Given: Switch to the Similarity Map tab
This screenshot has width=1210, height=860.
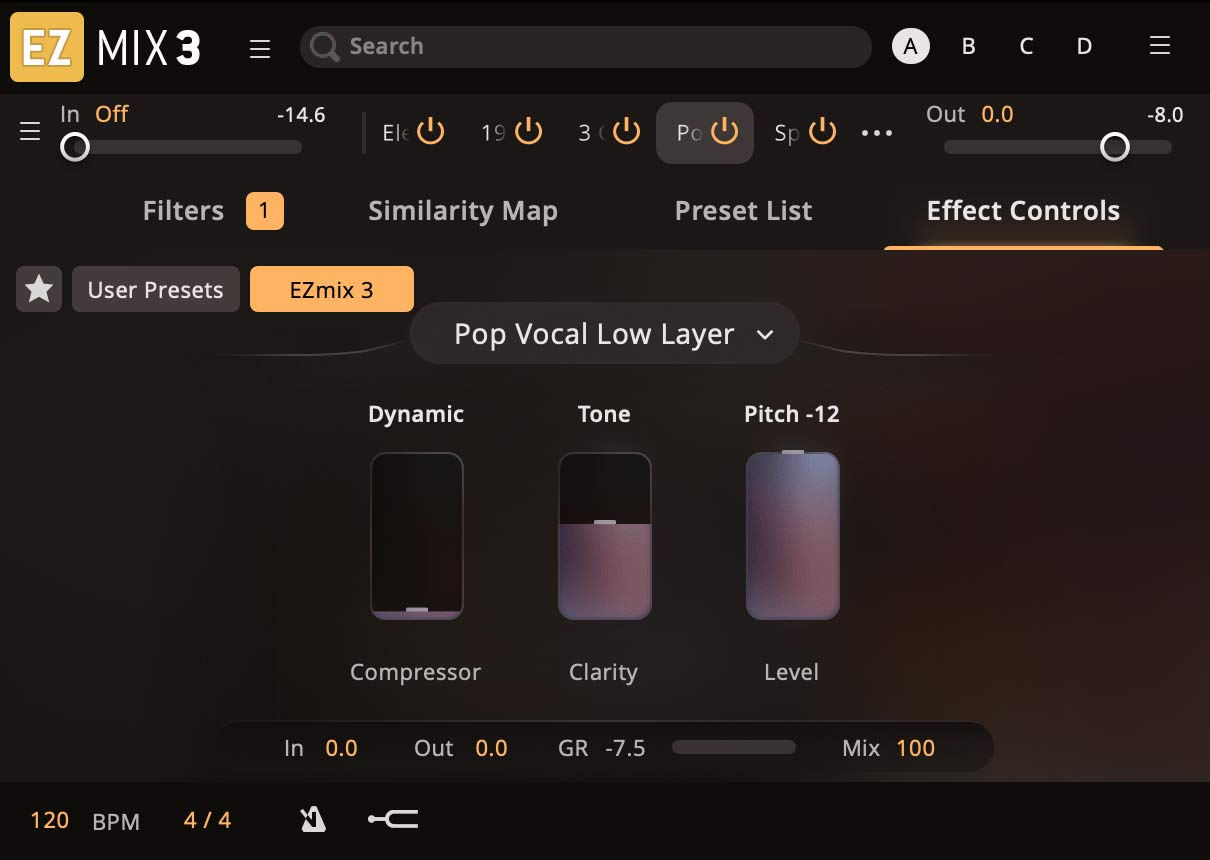Looking at the screenshot, I should click(x=463, y=211).
